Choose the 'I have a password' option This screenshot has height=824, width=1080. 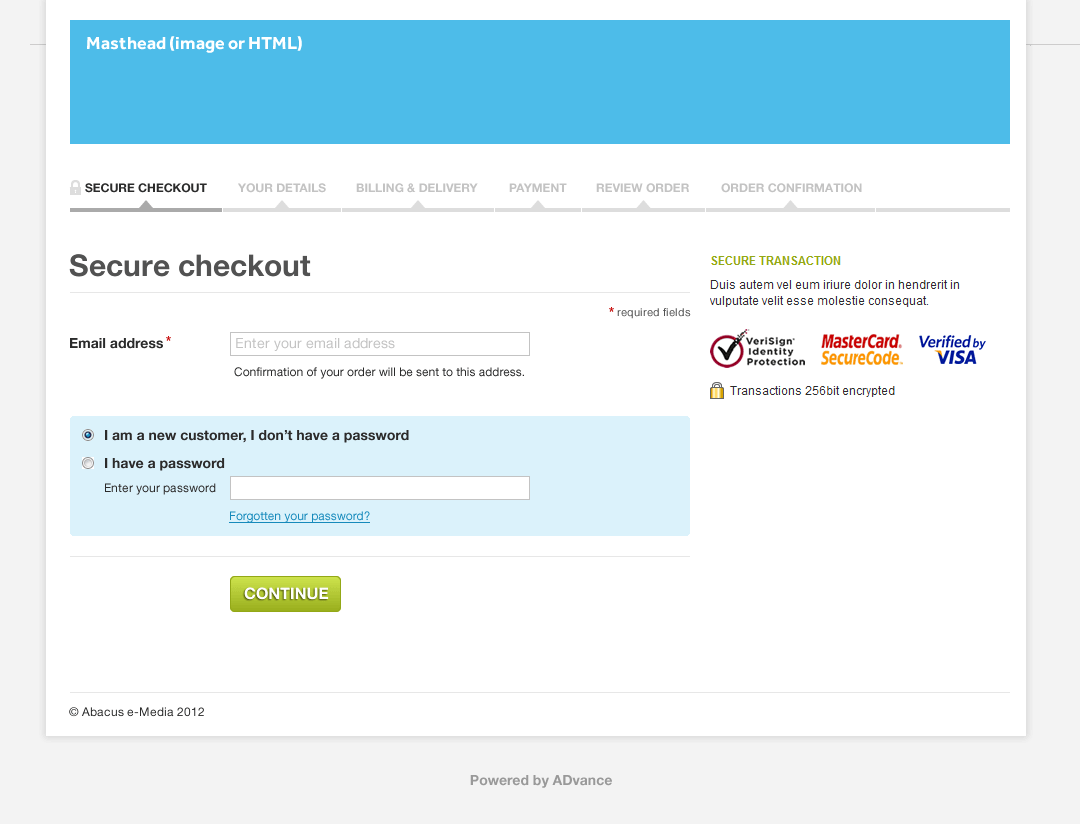[x=88, y=463]
